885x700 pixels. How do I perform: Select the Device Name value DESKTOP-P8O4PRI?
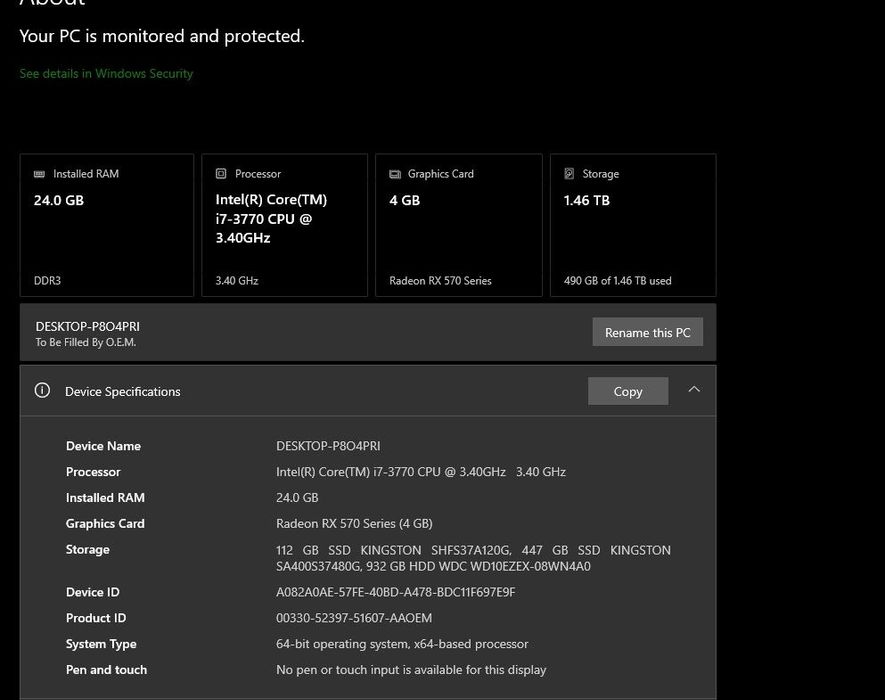coord(328,446)
